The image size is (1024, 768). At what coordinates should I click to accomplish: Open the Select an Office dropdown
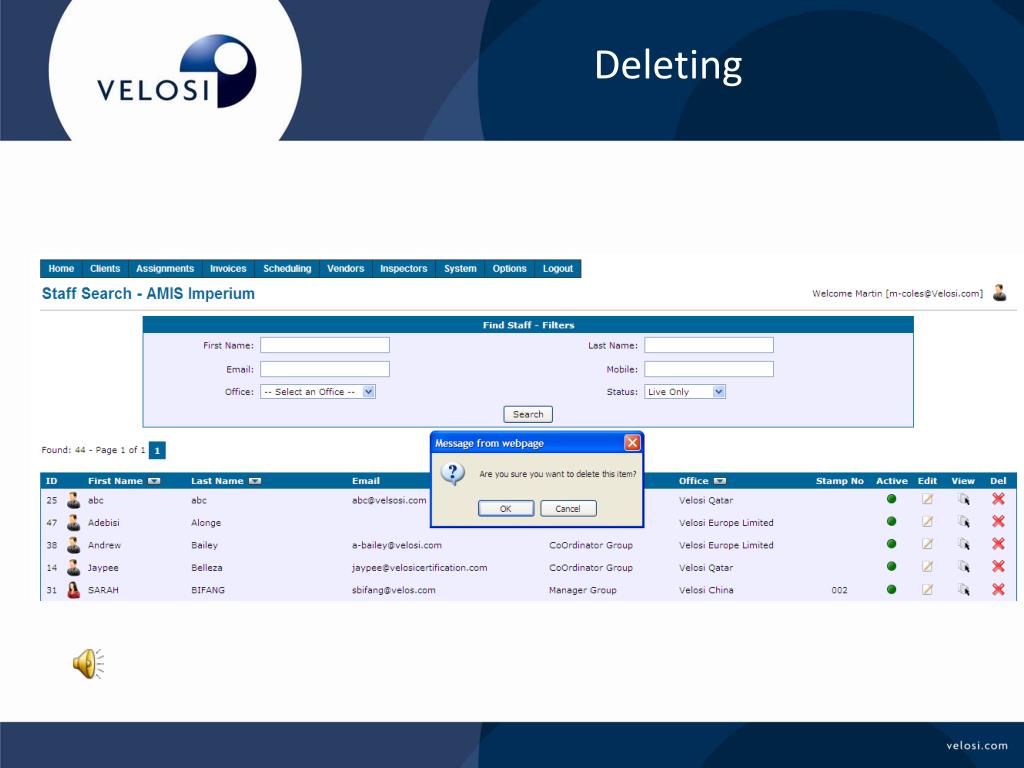tap(318, 392)
